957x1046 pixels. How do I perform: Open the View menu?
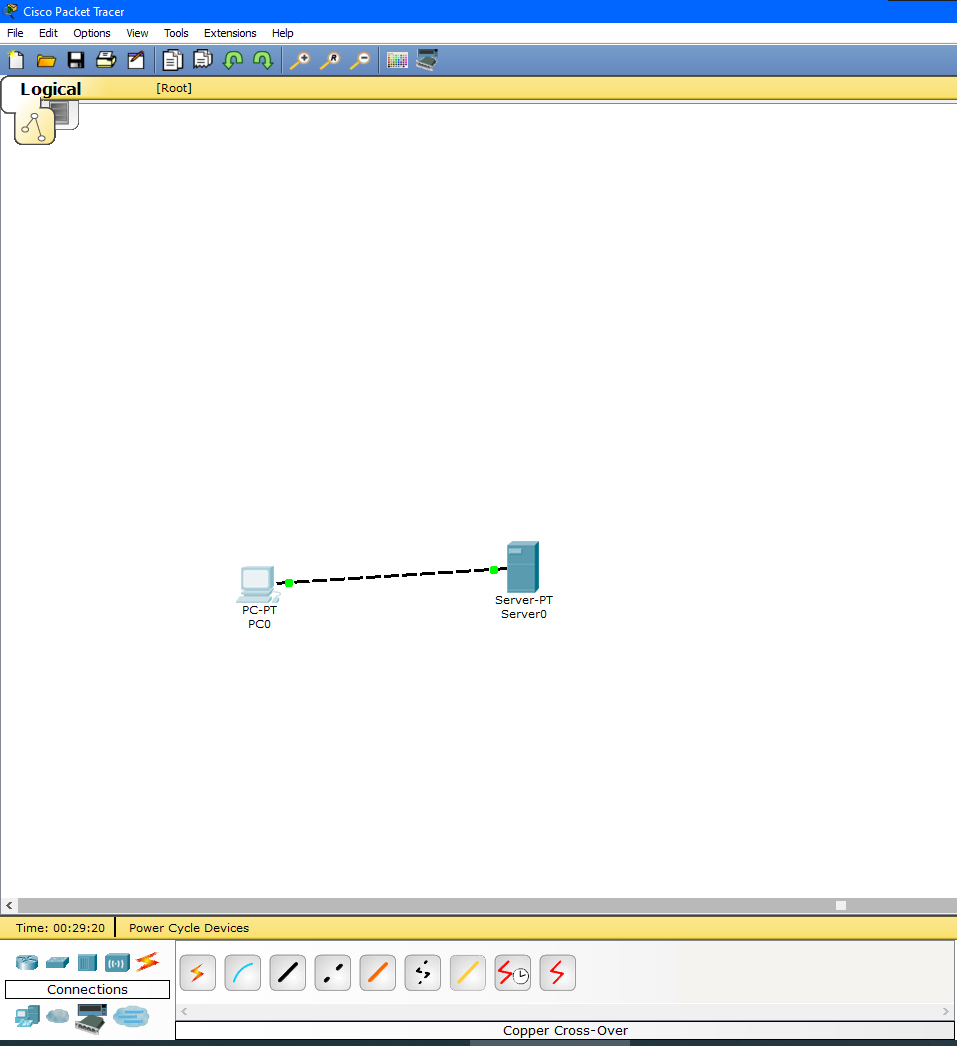pos(137,33)
